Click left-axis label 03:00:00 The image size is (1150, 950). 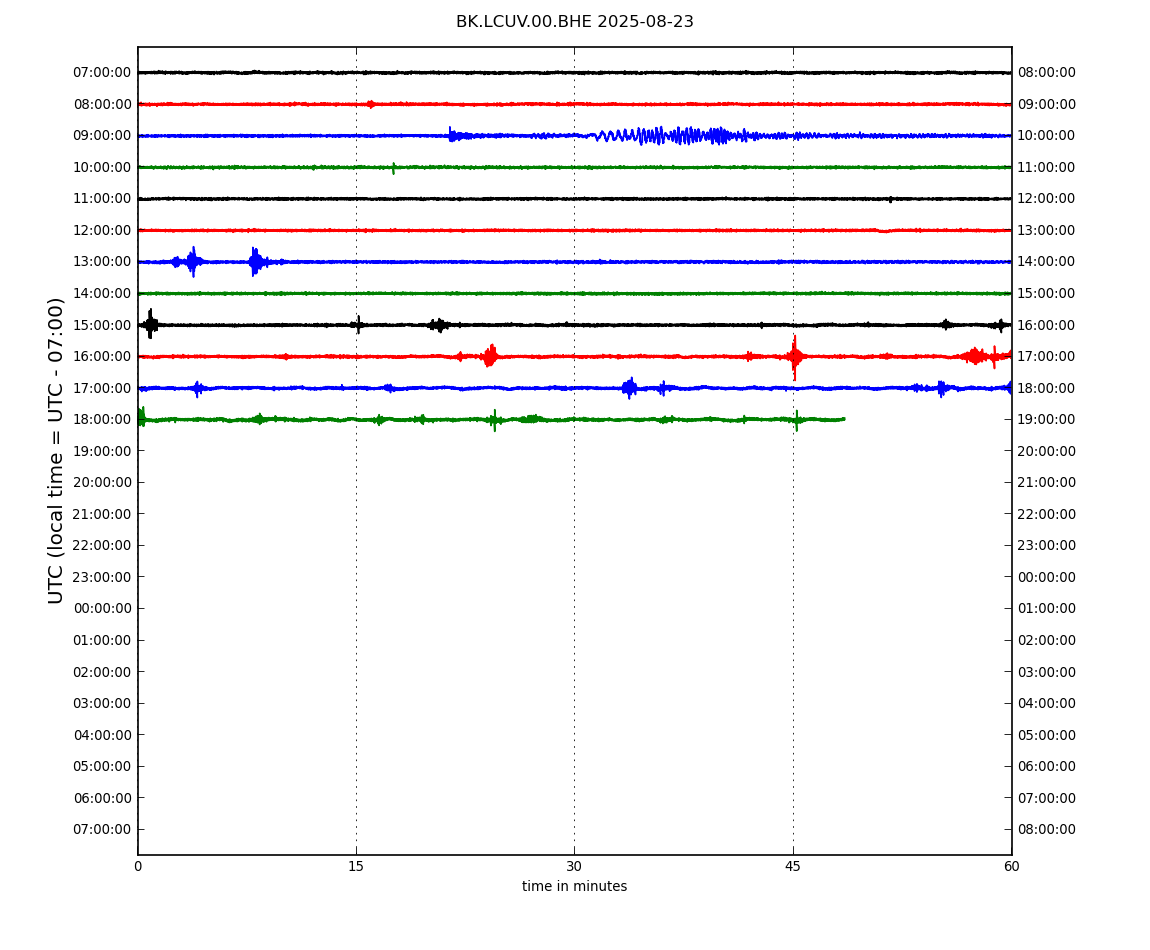(102, 704)
